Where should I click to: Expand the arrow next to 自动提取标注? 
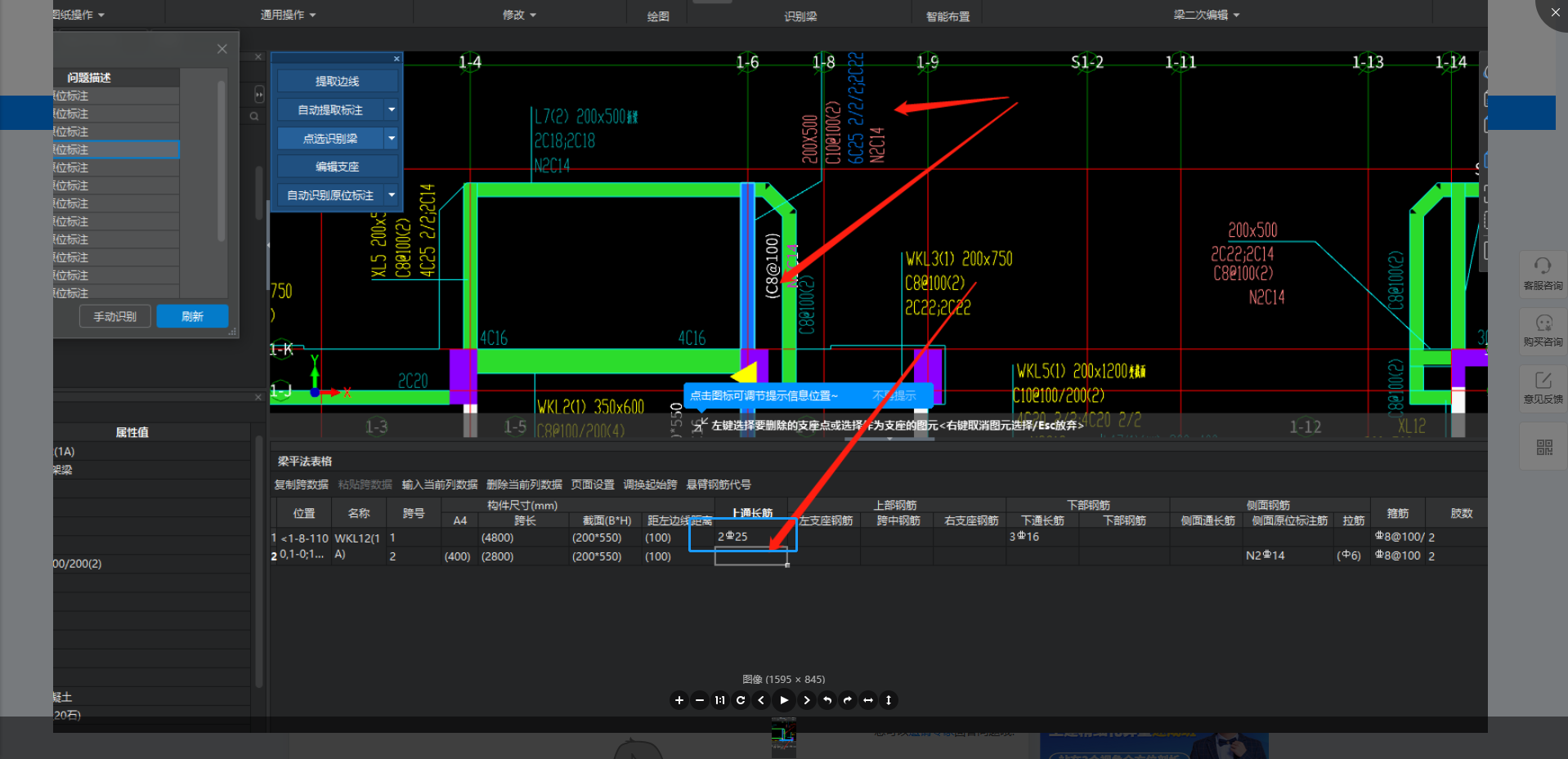[392, 109]
